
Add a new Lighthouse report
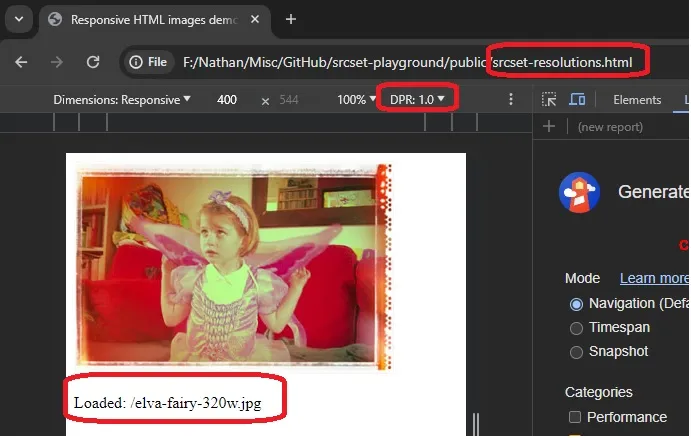coord(549,127)
